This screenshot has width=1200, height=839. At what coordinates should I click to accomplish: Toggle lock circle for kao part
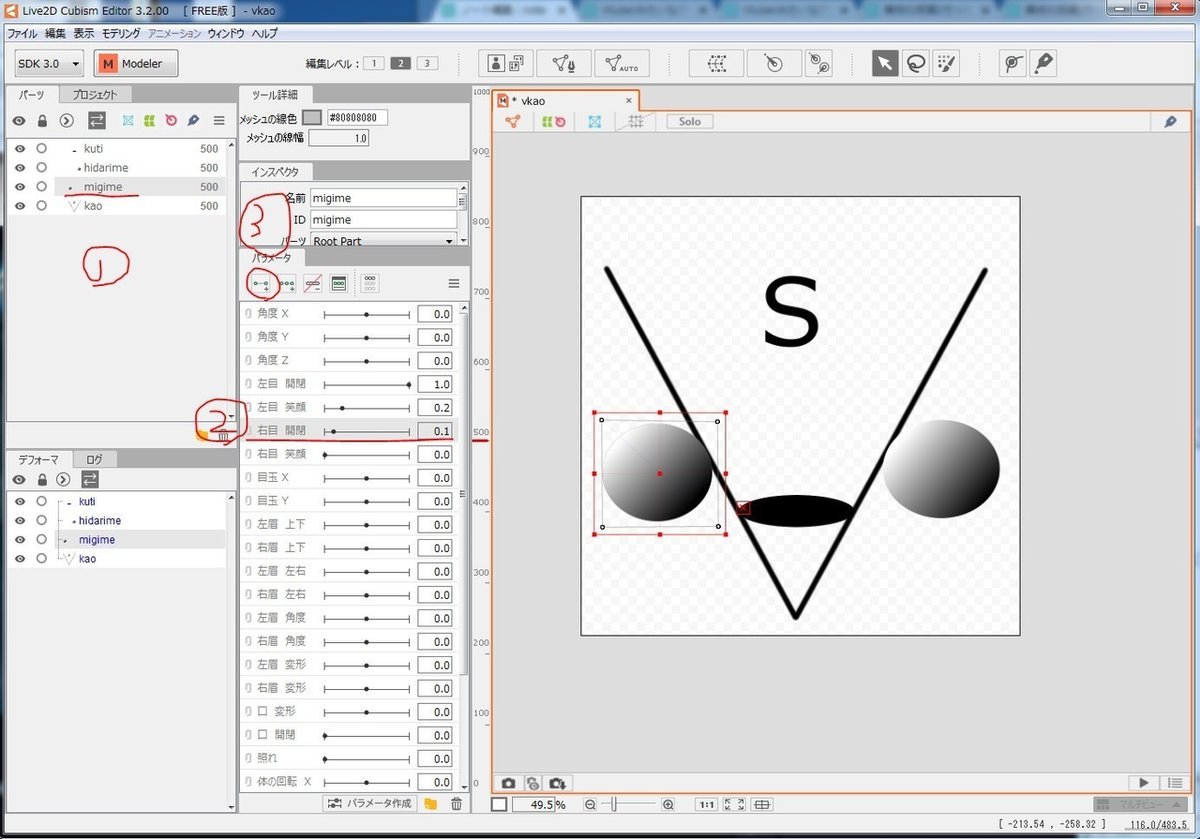[x=41, y=206]
